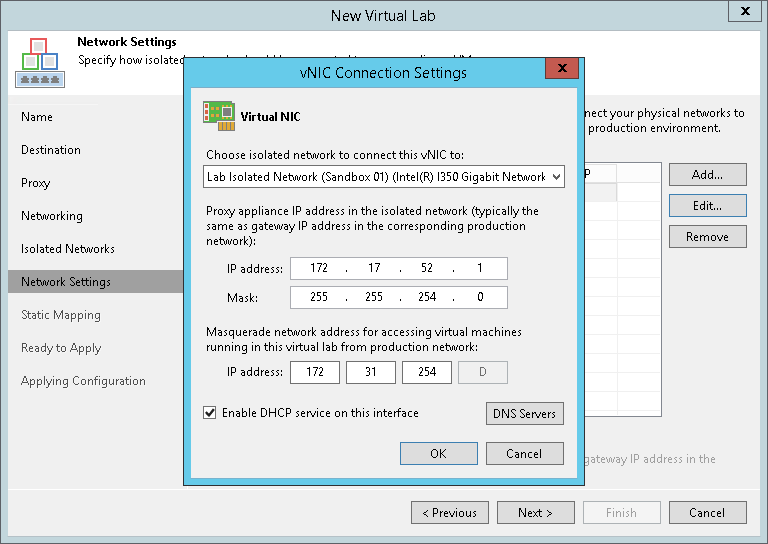The width and height of the screenshot is (768, 544).
Task: Click masquerade IP second field 31
Action: [371, 373]
